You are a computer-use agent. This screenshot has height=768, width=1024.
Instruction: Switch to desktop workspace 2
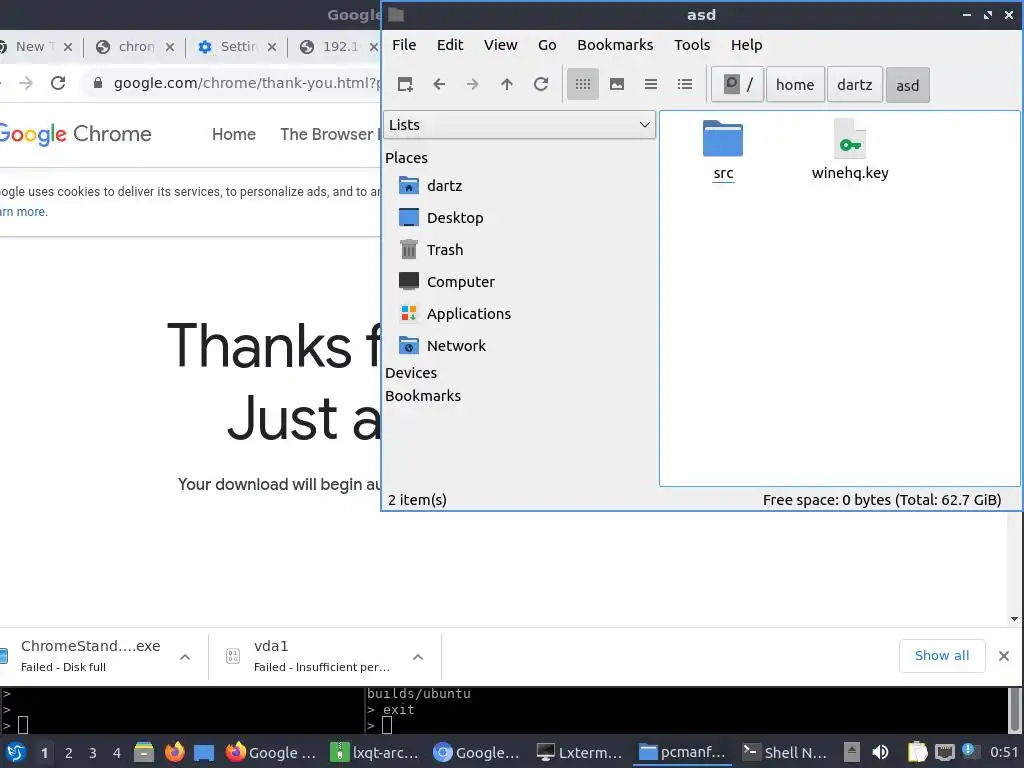pyautogui.click(x=69, y=753)
